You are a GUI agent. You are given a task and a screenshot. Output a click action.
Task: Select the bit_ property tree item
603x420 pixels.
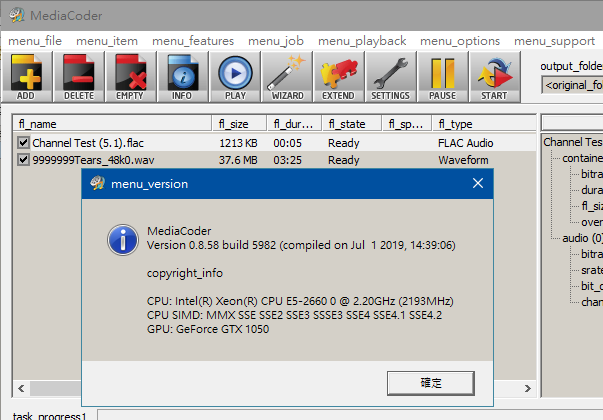point(592,286)
